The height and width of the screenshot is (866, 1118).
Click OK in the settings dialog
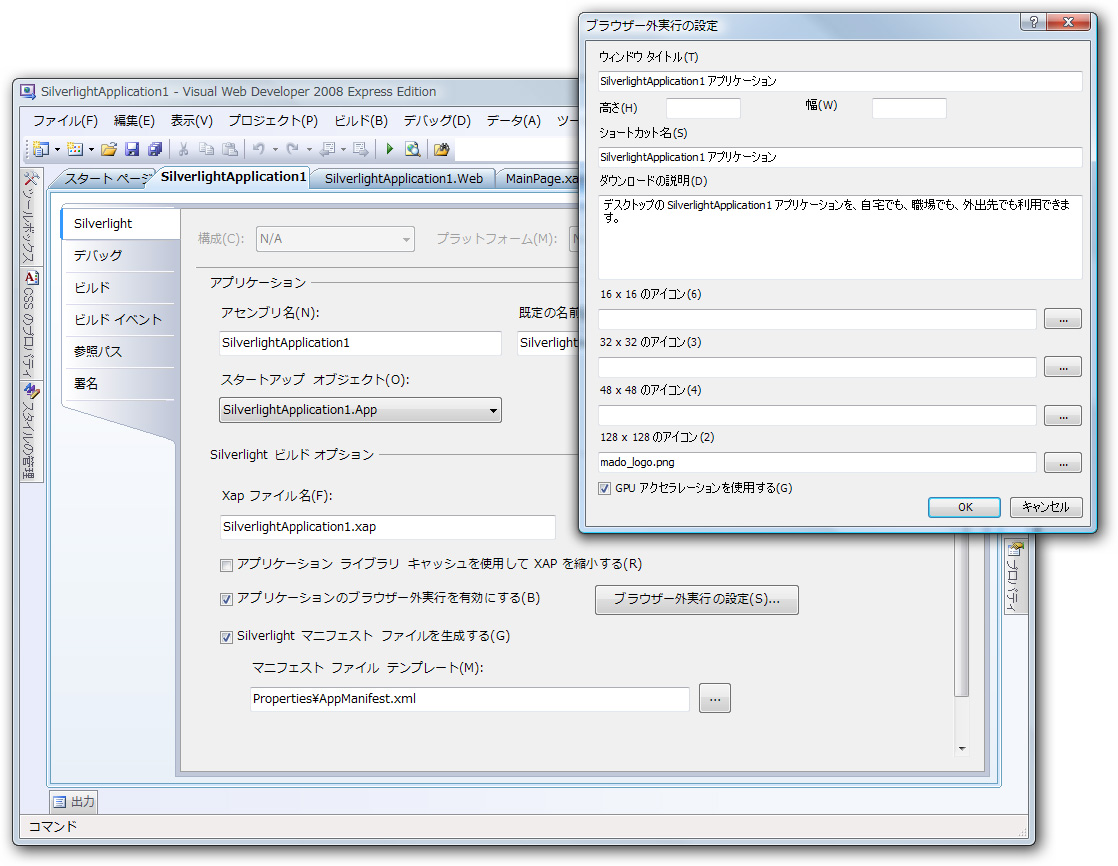coord(963,507)
